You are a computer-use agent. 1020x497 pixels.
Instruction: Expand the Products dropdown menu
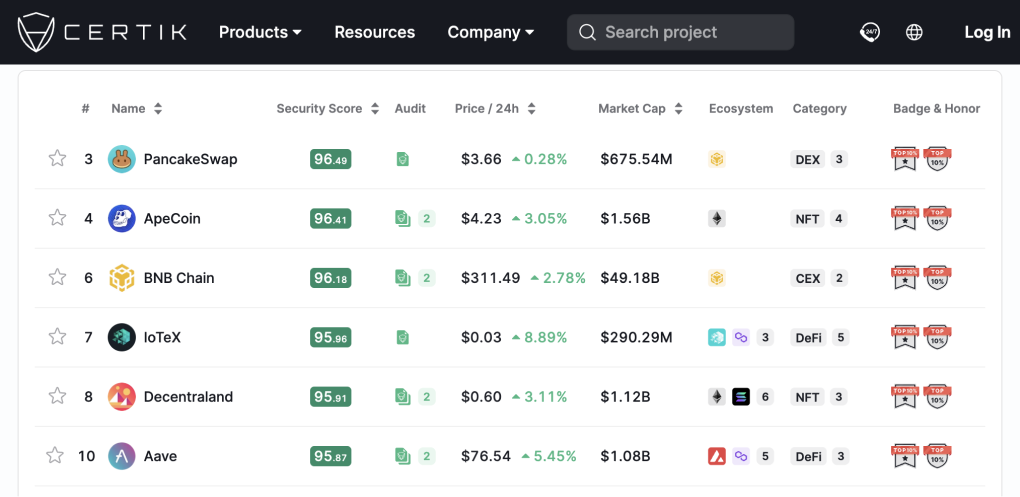click(x=260, y=32)
